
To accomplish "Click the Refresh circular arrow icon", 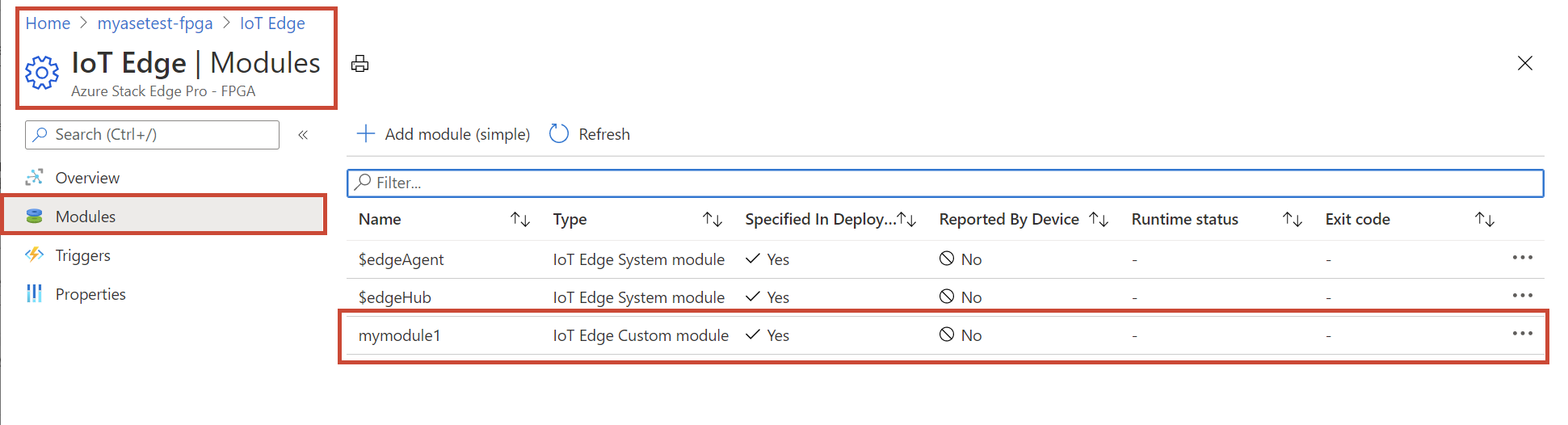I will click(x=559, y=133).
